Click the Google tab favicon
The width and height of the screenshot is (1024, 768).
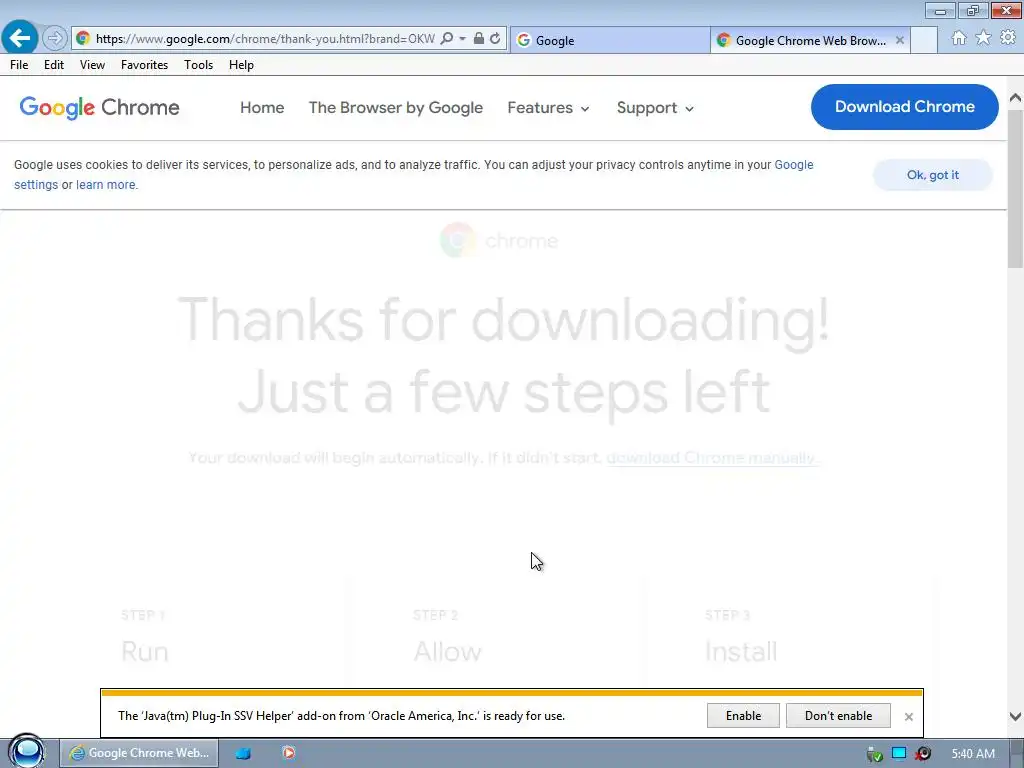(523, 40)
